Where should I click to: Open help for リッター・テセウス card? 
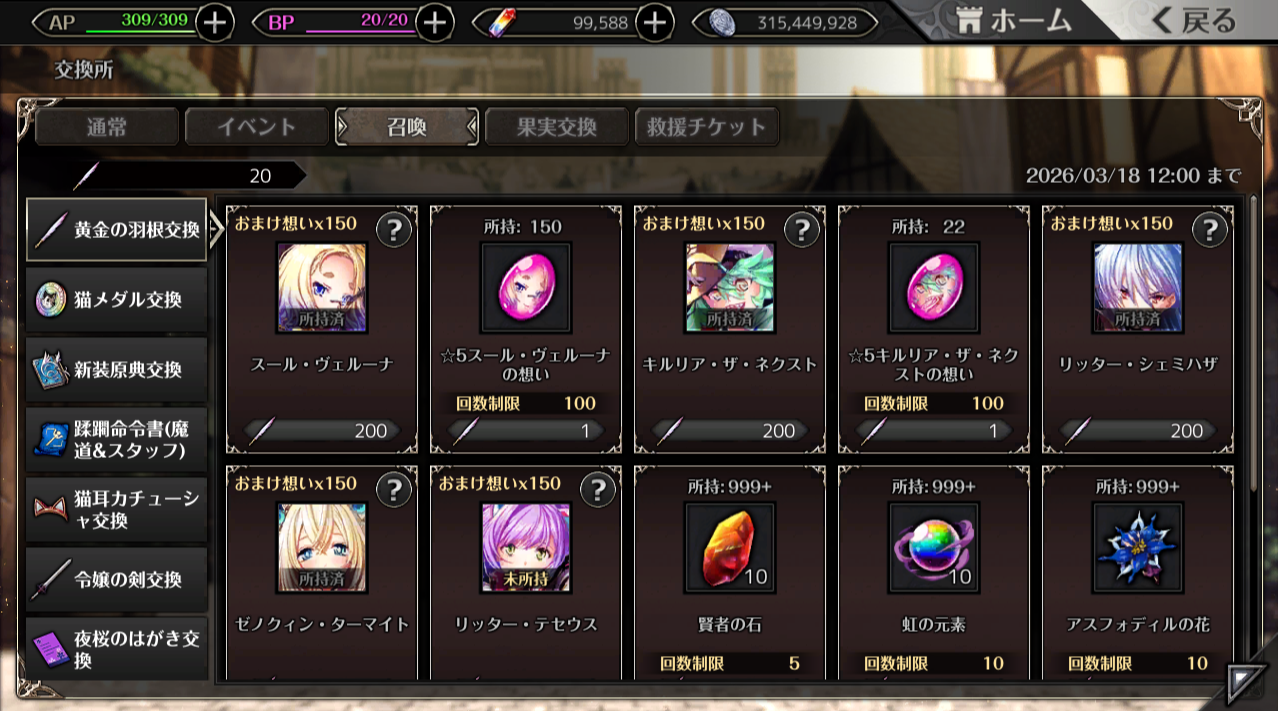pyautogui.click(x=598, y=490)
